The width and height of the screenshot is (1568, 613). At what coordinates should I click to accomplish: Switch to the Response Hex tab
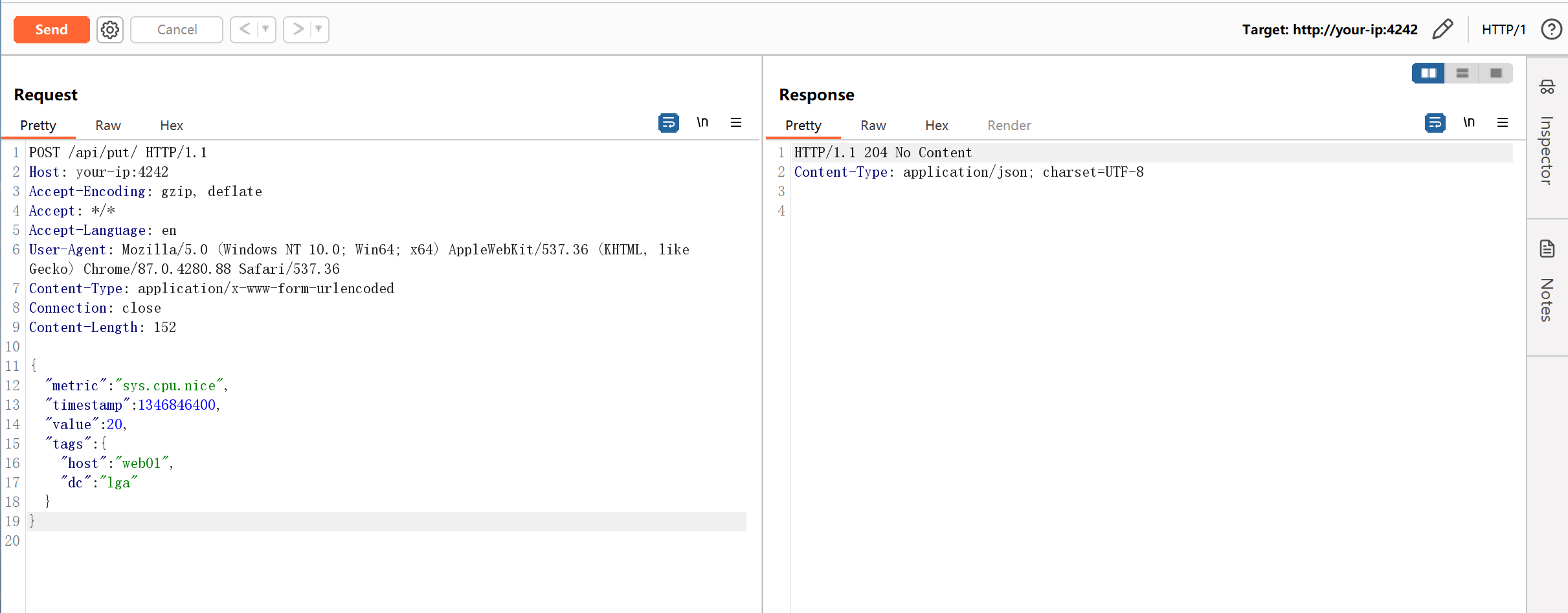tap(936, 126)
